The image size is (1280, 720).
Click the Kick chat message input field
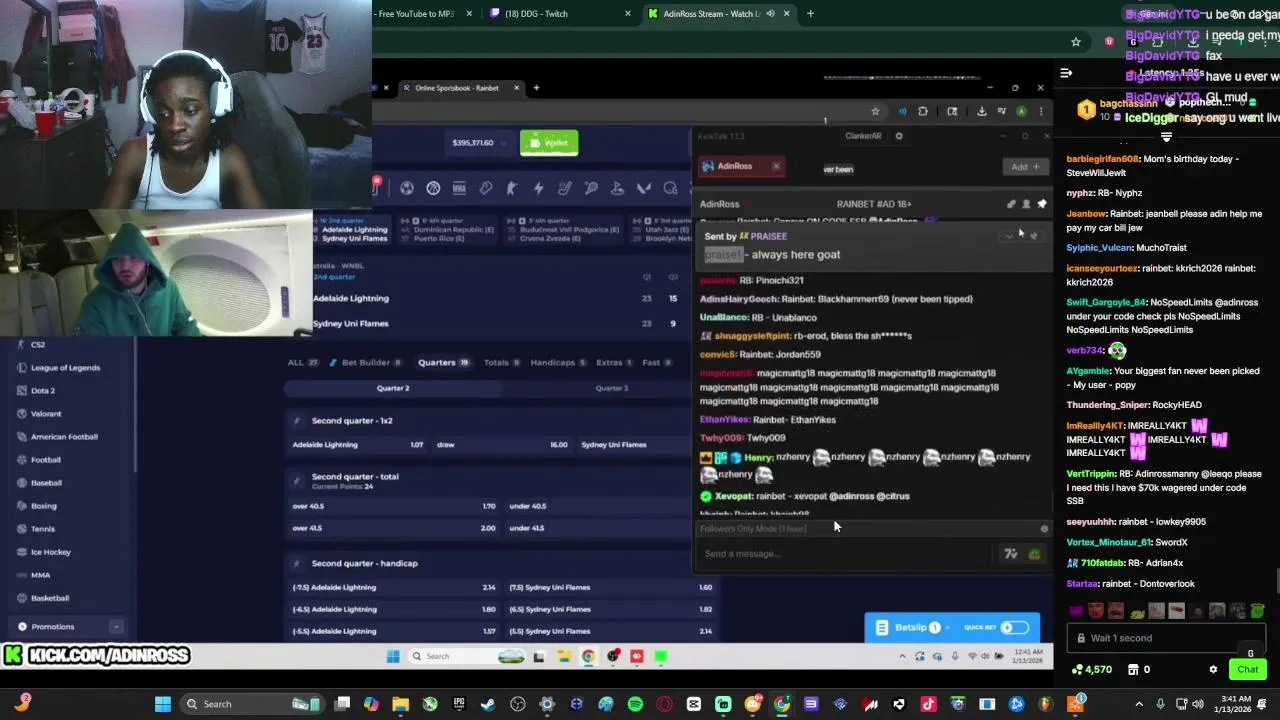pos(1165,638)
